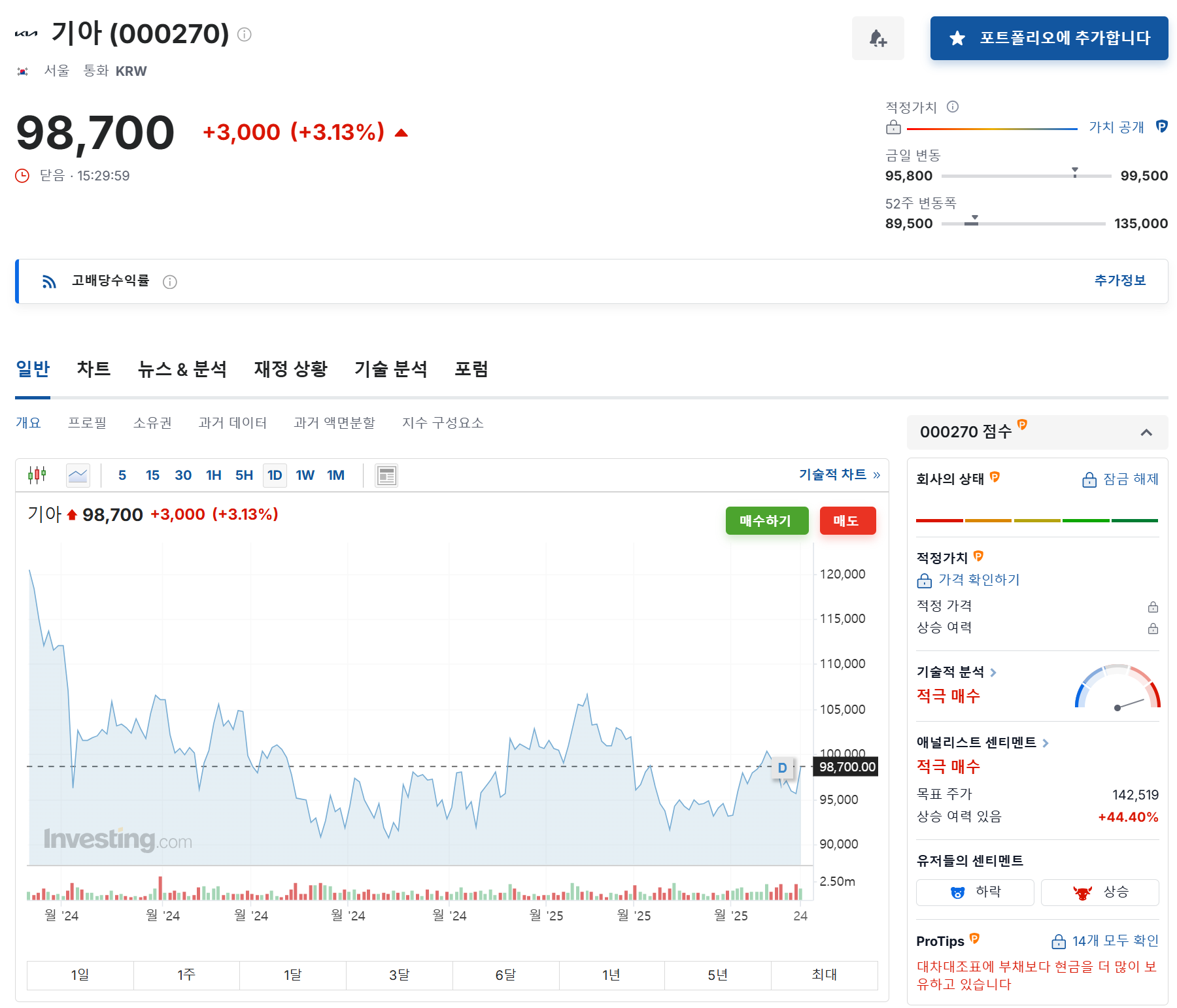Click the Pro badge next to 가치 공개
The width and height of the screenshot is (1177, 1008).
click(x=1161, y=126)
